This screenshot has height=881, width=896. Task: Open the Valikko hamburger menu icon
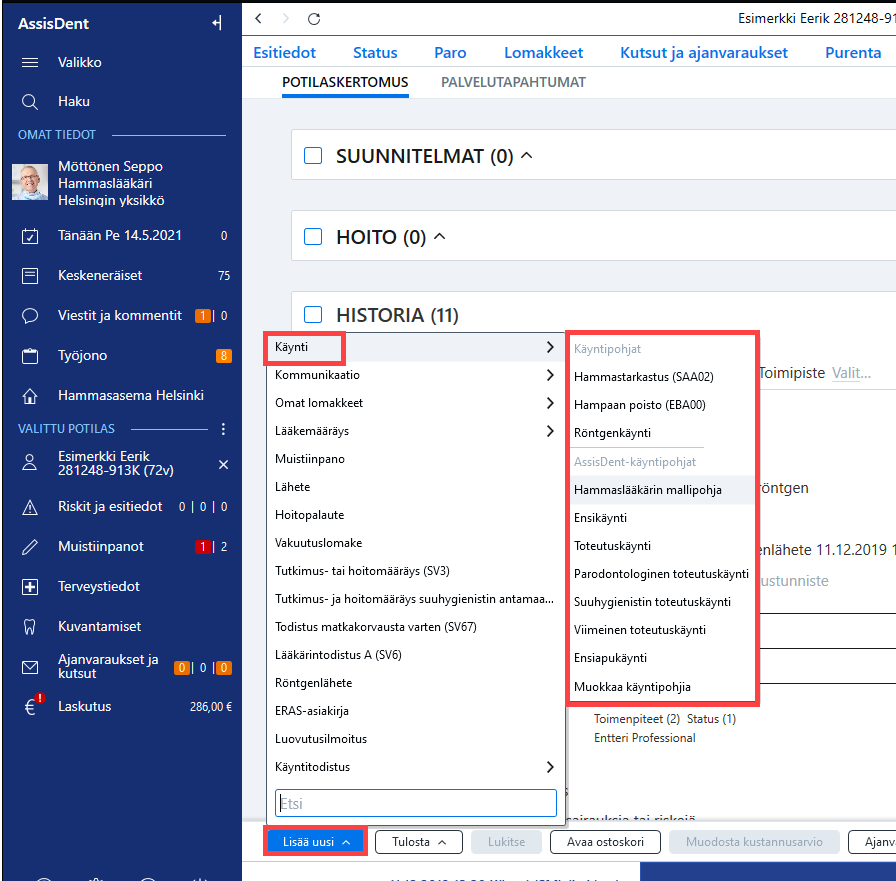(30, 62)
